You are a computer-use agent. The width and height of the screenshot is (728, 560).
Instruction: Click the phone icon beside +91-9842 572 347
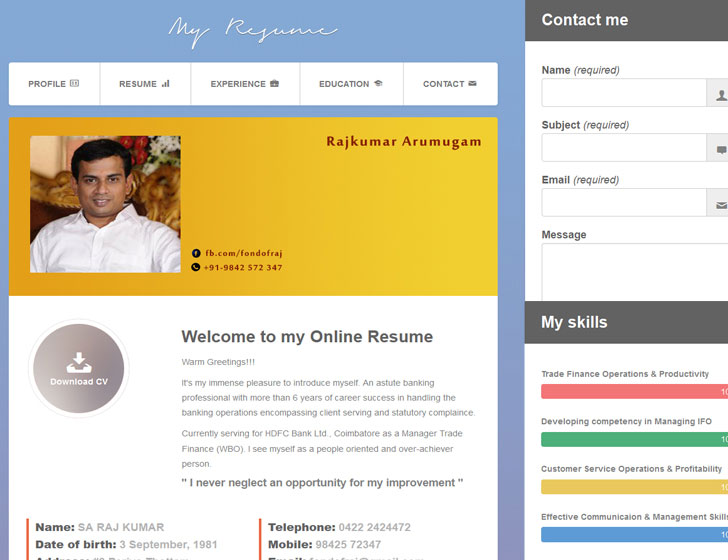[x=196, y=268]
